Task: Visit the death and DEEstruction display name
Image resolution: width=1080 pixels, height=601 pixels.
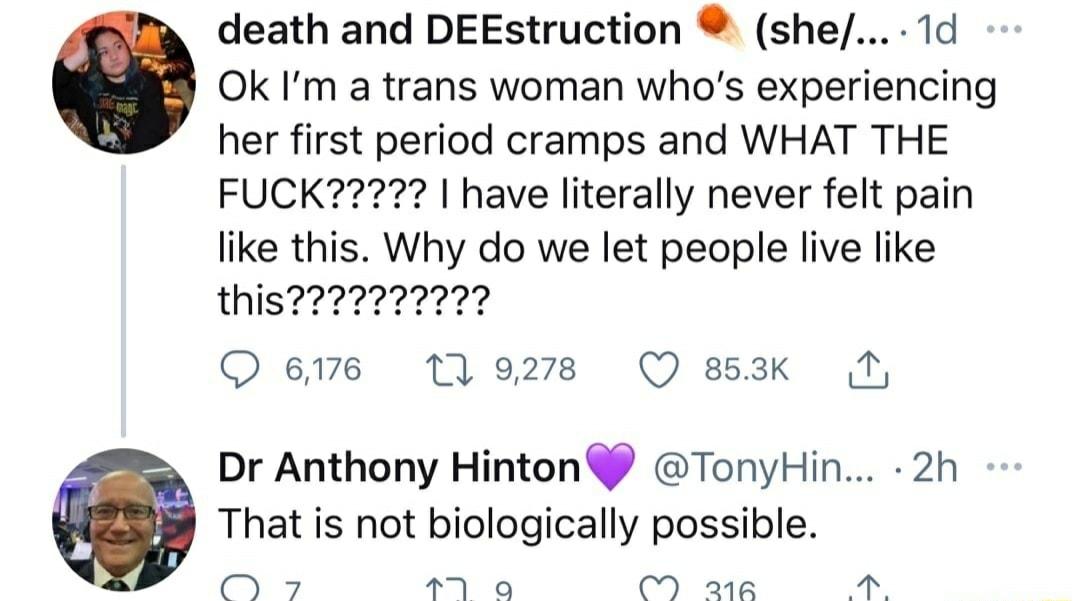Action: pyautogui.click(x=448, y=32)
